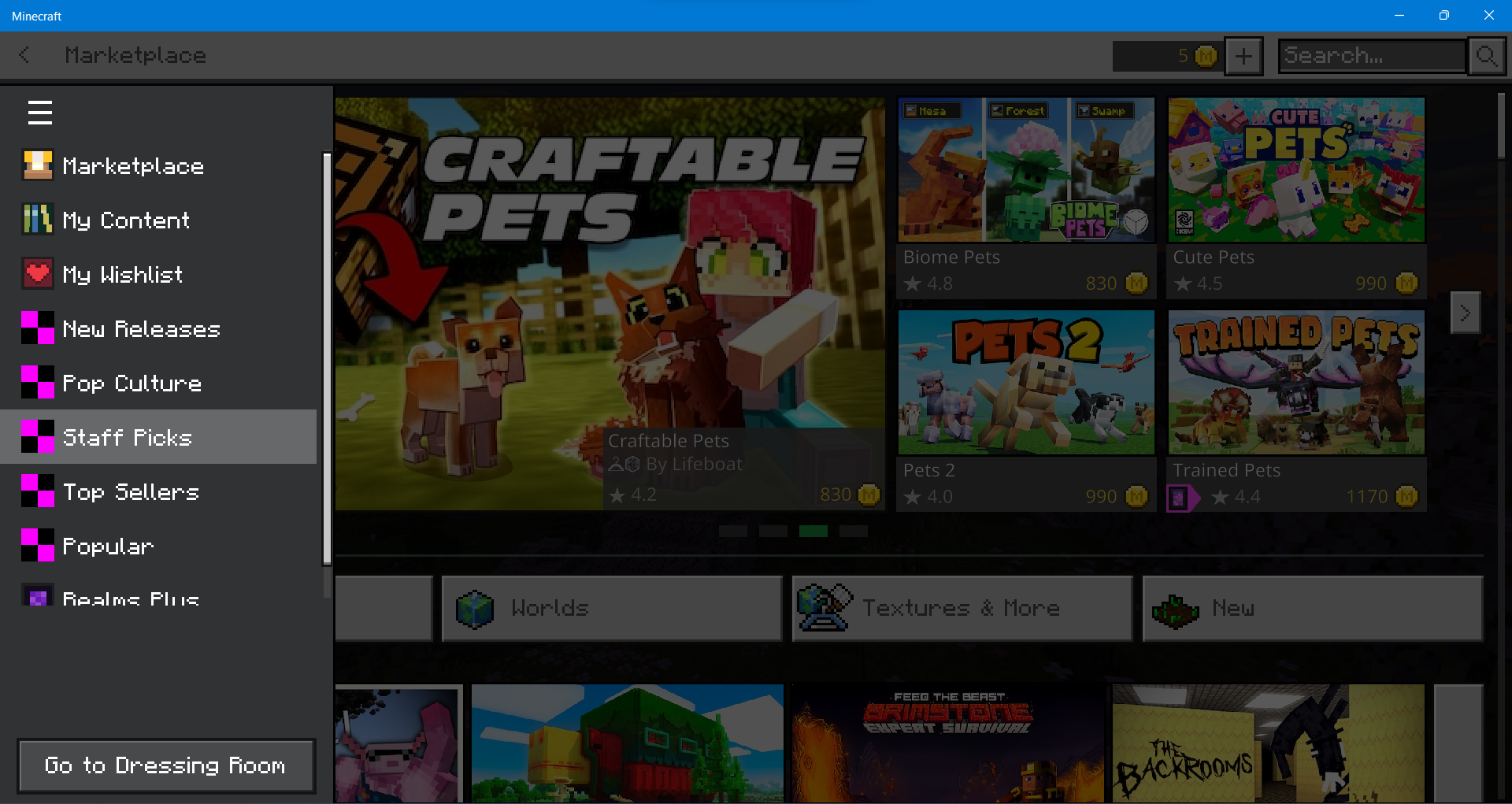Open My Content in the sidebar
The width and height of the screenshot is (1512, 804).
point(158,220)
